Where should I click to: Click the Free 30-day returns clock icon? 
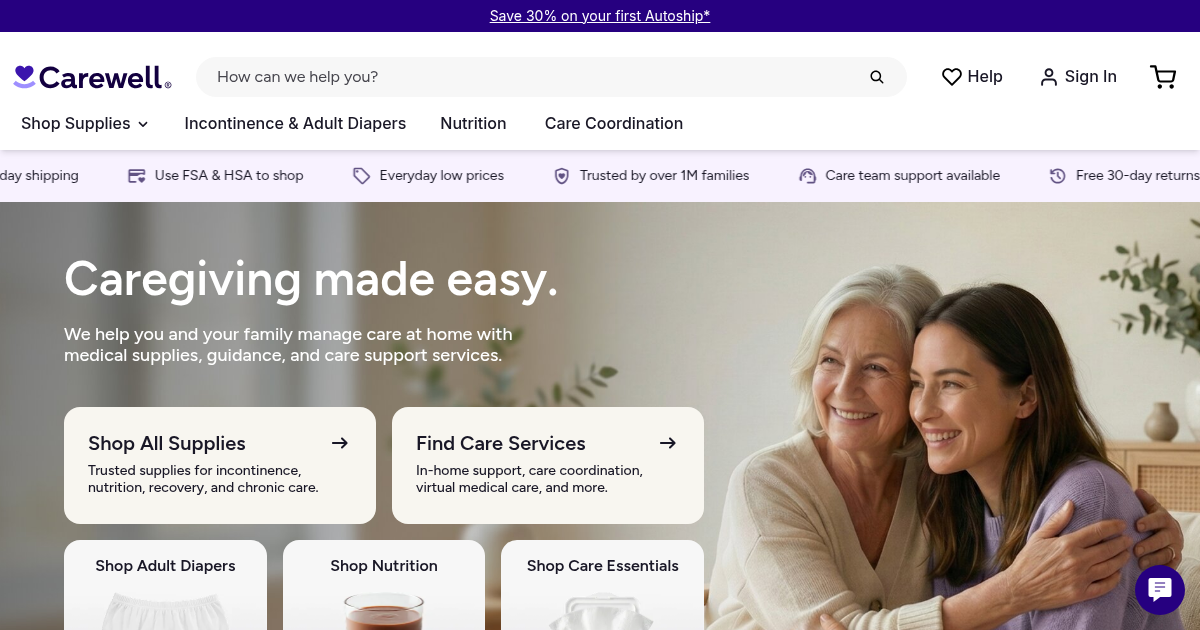(x=1058, y=176)
